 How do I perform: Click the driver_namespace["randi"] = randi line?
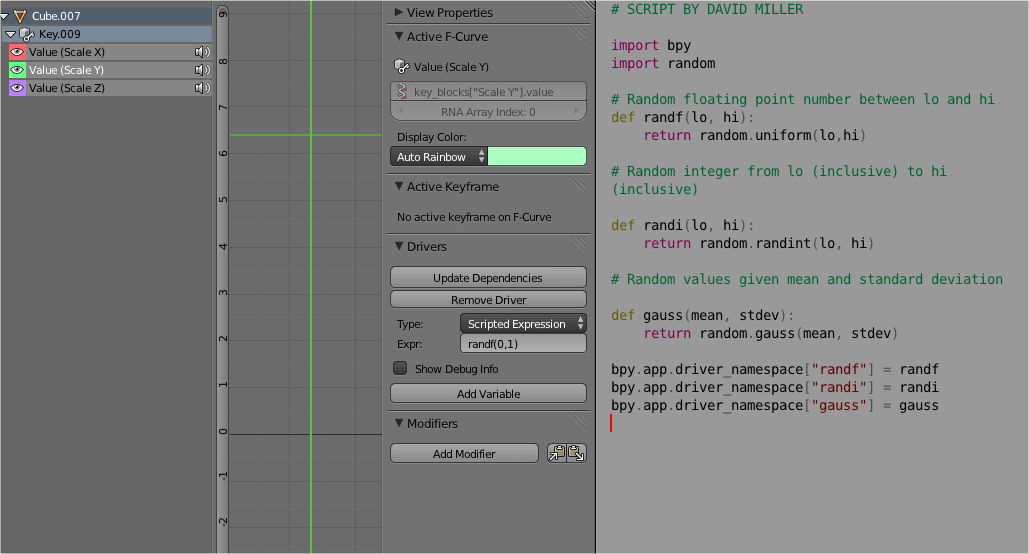click(774, 387)
